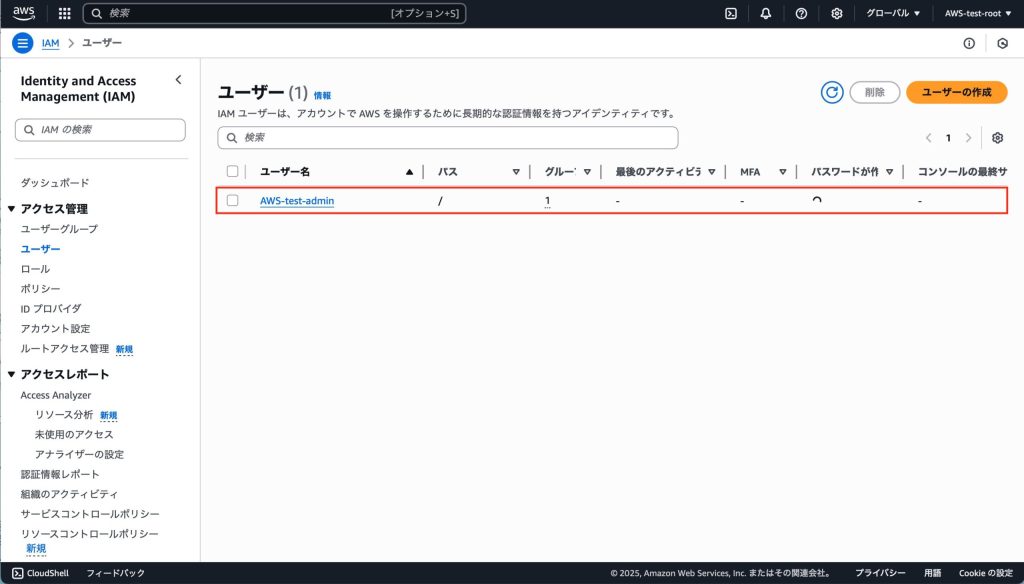Click the group count 1 for AWS-test-admin
Viewport: 1024px width, 584px height.
click(547, 201)
